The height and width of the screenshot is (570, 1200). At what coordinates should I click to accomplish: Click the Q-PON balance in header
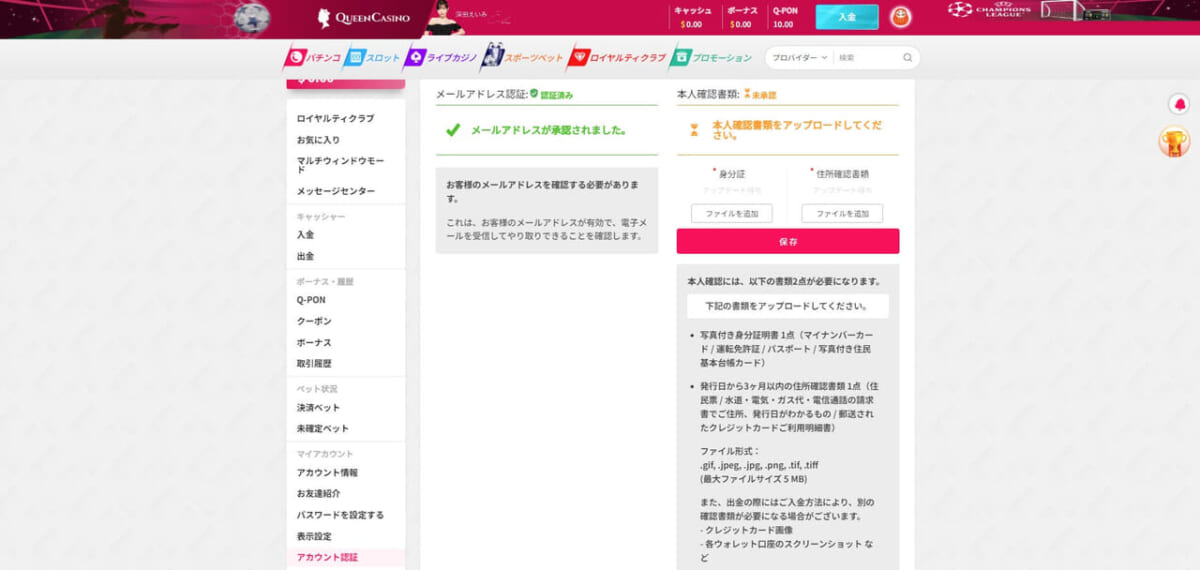784,17
